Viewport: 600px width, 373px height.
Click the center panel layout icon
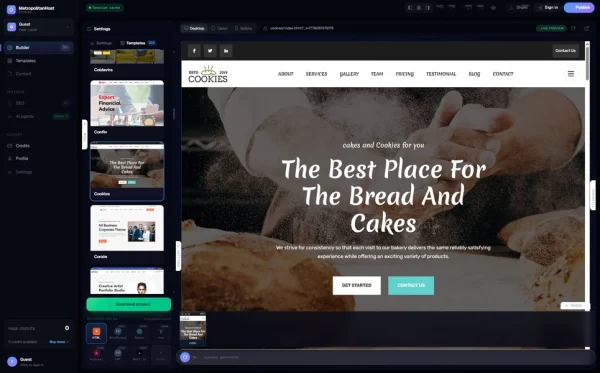point(419,8)
